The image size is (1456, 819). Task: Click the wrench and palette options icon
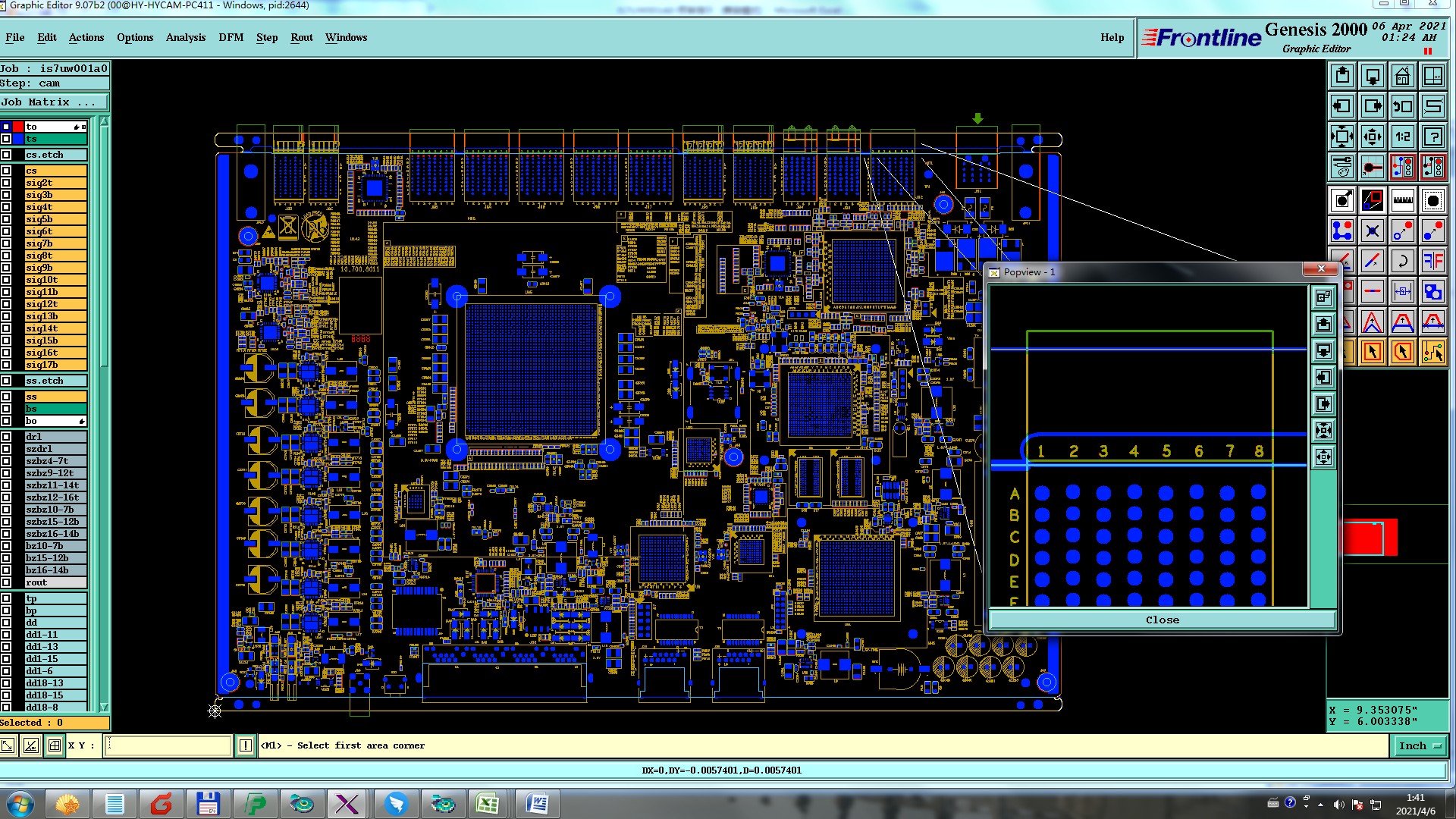point(1341,167)
